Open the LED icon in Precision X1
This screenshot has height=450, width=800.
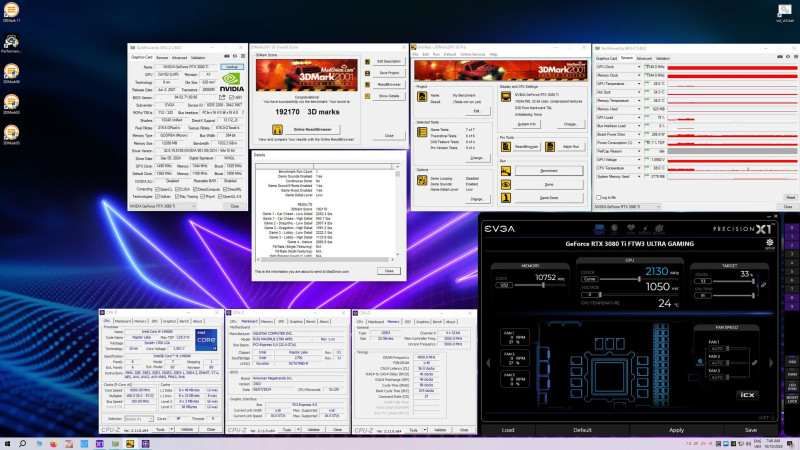[614, 229]
